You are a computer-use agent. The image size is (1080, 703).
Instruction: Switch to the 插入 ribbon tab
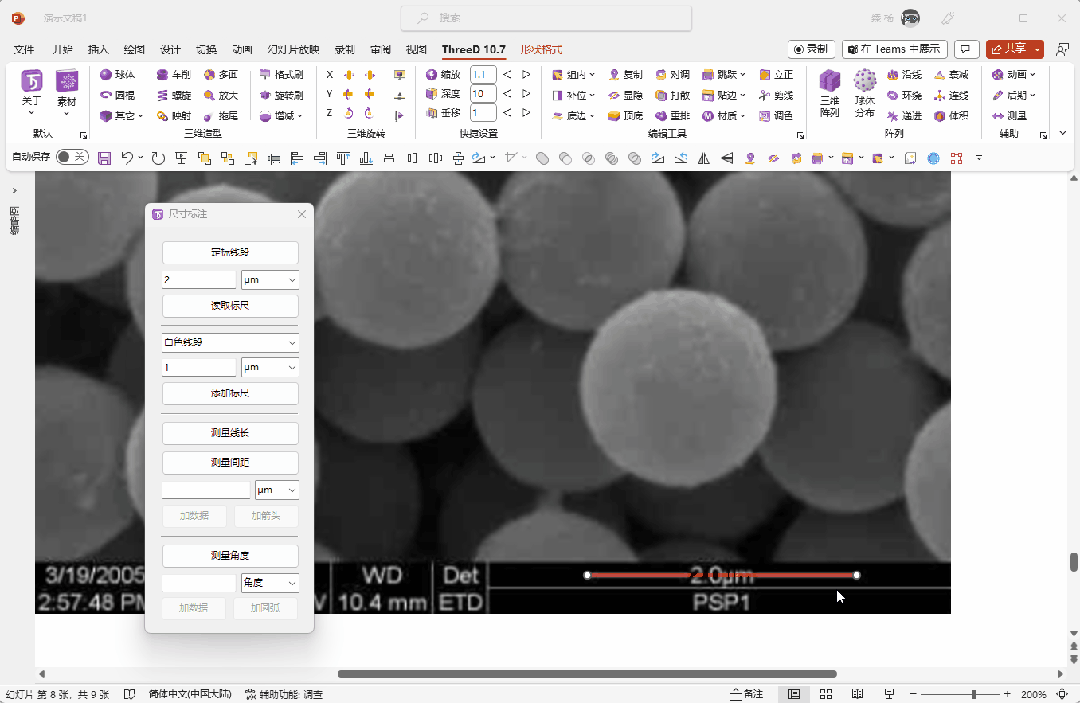[98, 50]
